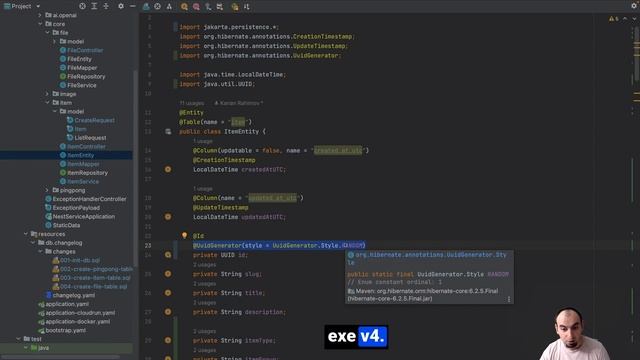This screenshot has height=360, width=640.
Task: Collapse the changes folder
Action: click(x=40, y=251)
